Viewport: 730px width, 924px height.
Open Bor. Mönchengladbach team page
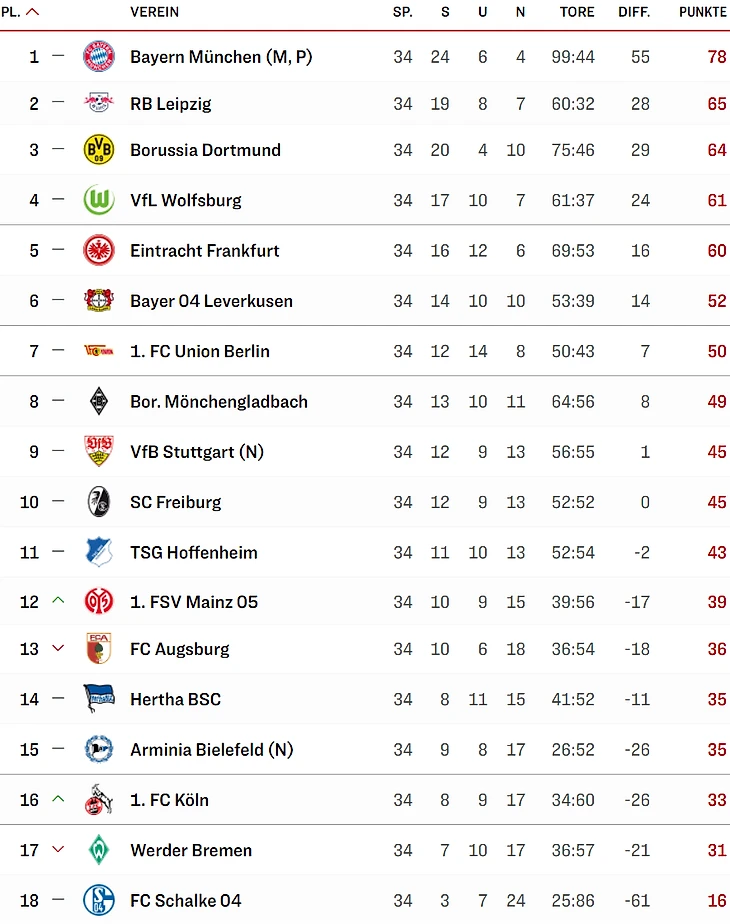tap(219, 402)
